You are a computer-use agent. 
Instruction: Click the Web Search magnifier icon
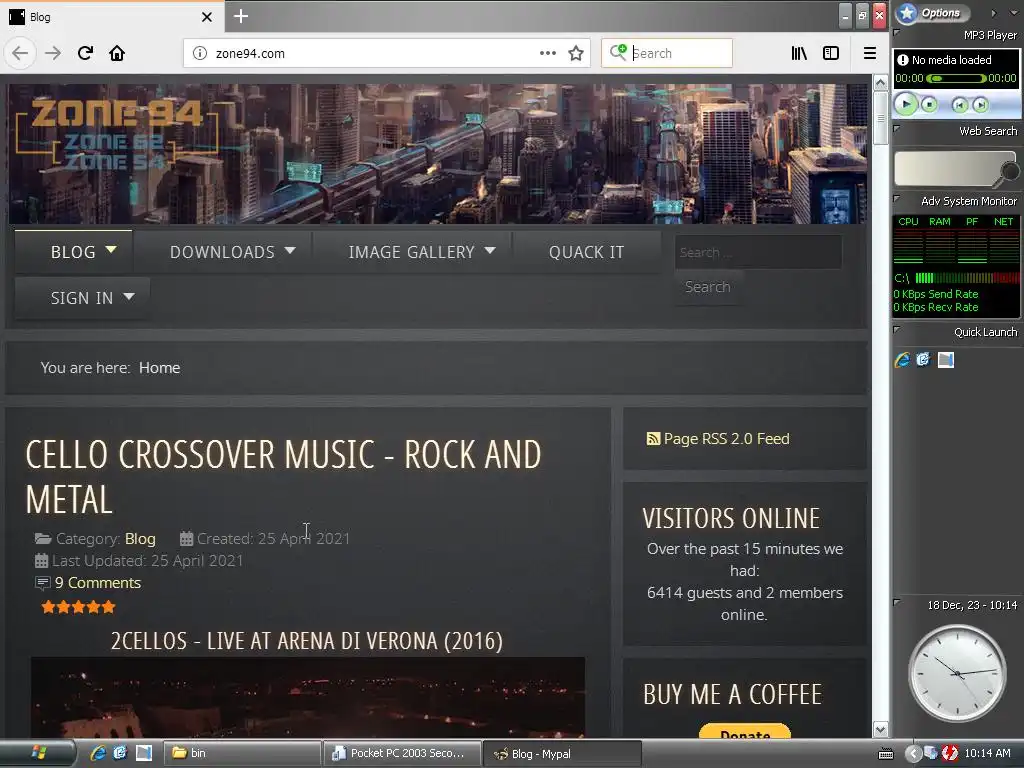[1010, 172]
